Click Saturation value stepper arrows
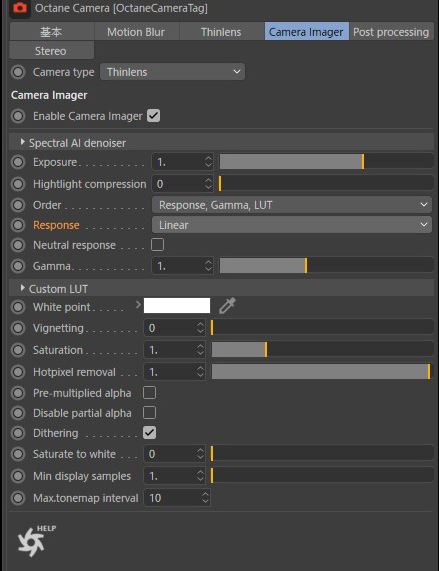This screenshot has width=439, height=571. (200, 350)
